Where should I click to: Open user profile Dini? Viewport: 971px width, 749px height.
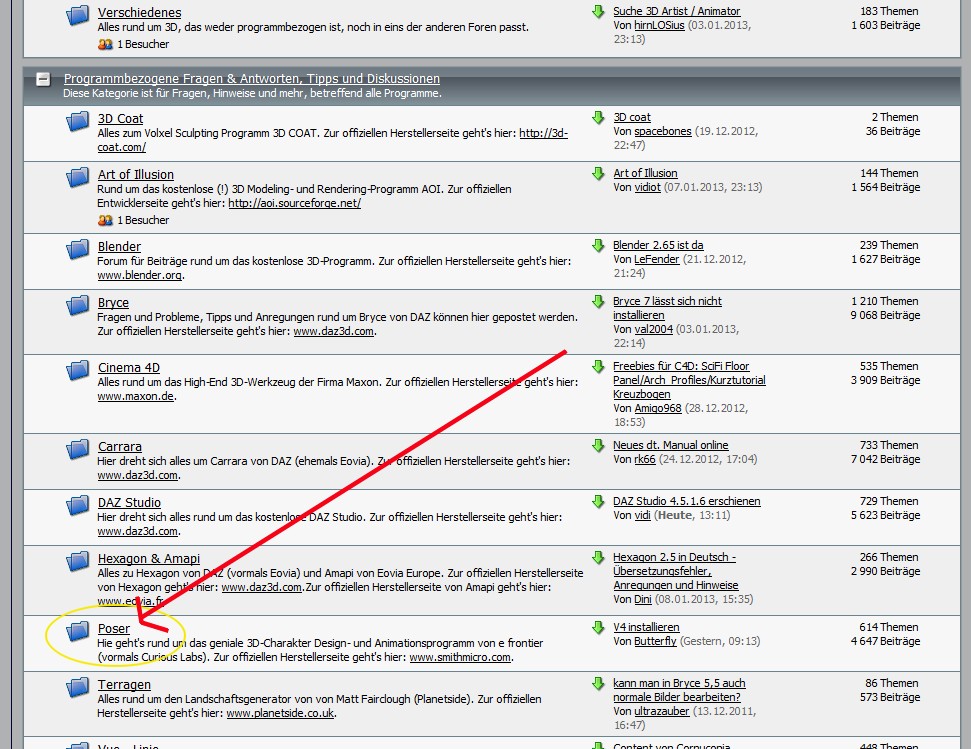643,599
